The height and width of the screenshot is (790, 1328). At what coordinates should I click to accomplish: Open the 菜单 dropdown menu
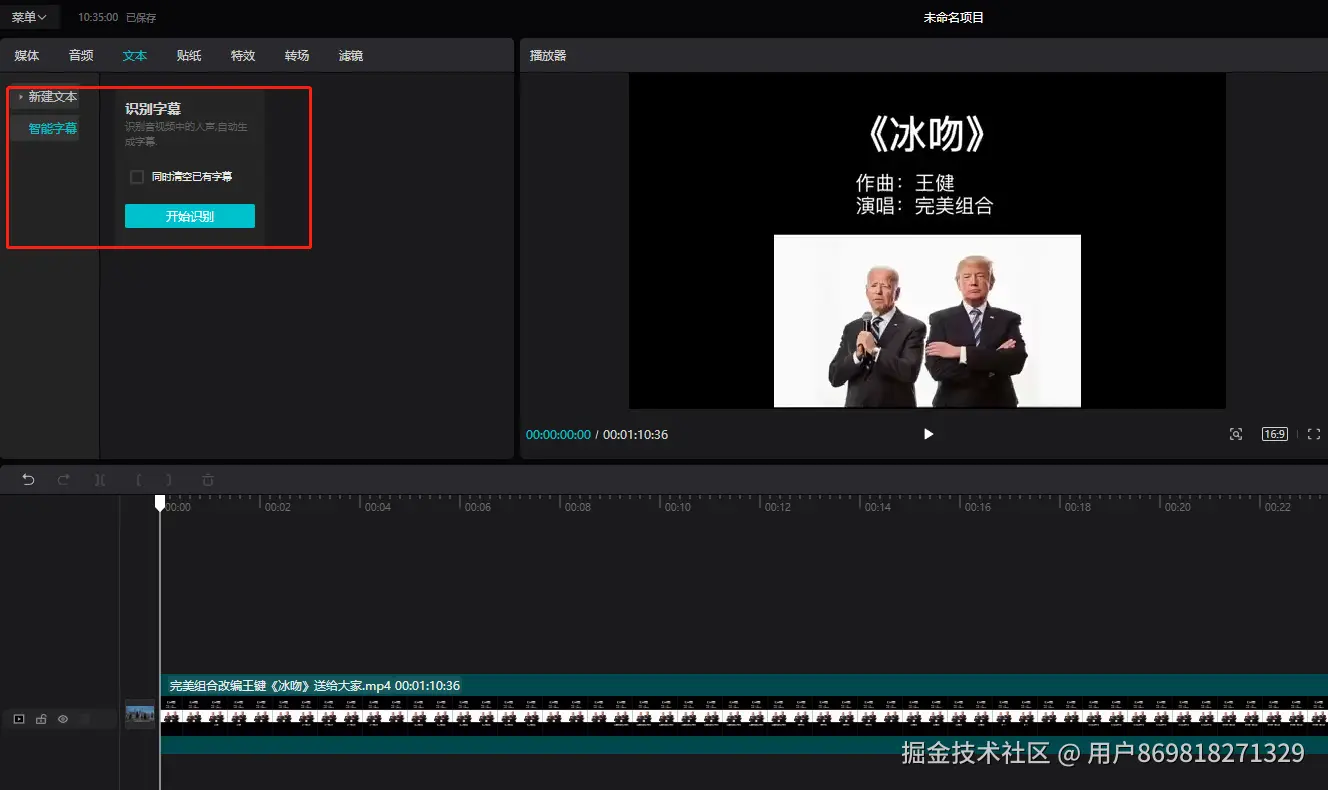pos(29,17)
